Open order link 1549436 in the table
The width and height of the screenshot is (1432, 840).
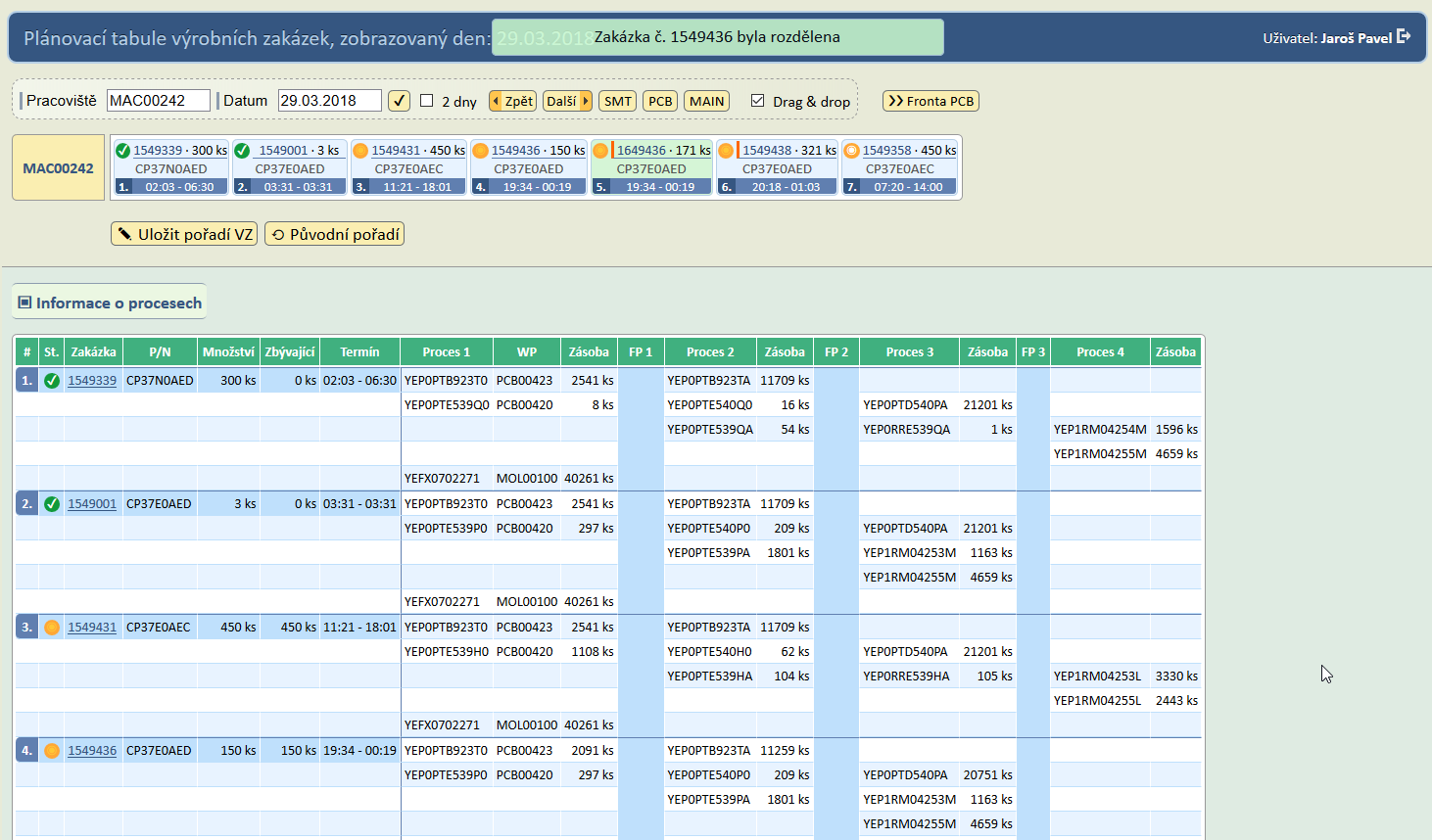pos(92,751)
